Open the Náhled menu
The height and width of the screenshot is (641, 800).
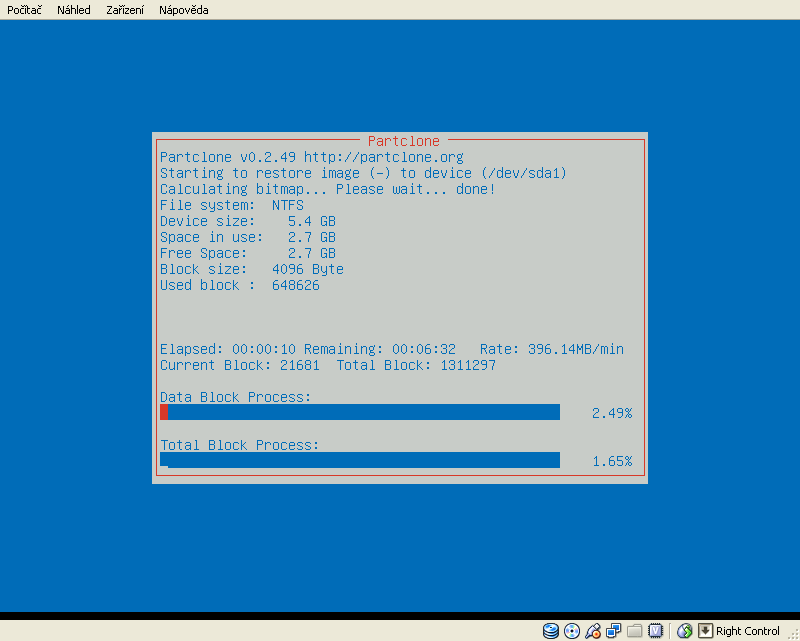pyautogui.click(x=73, y=10)
